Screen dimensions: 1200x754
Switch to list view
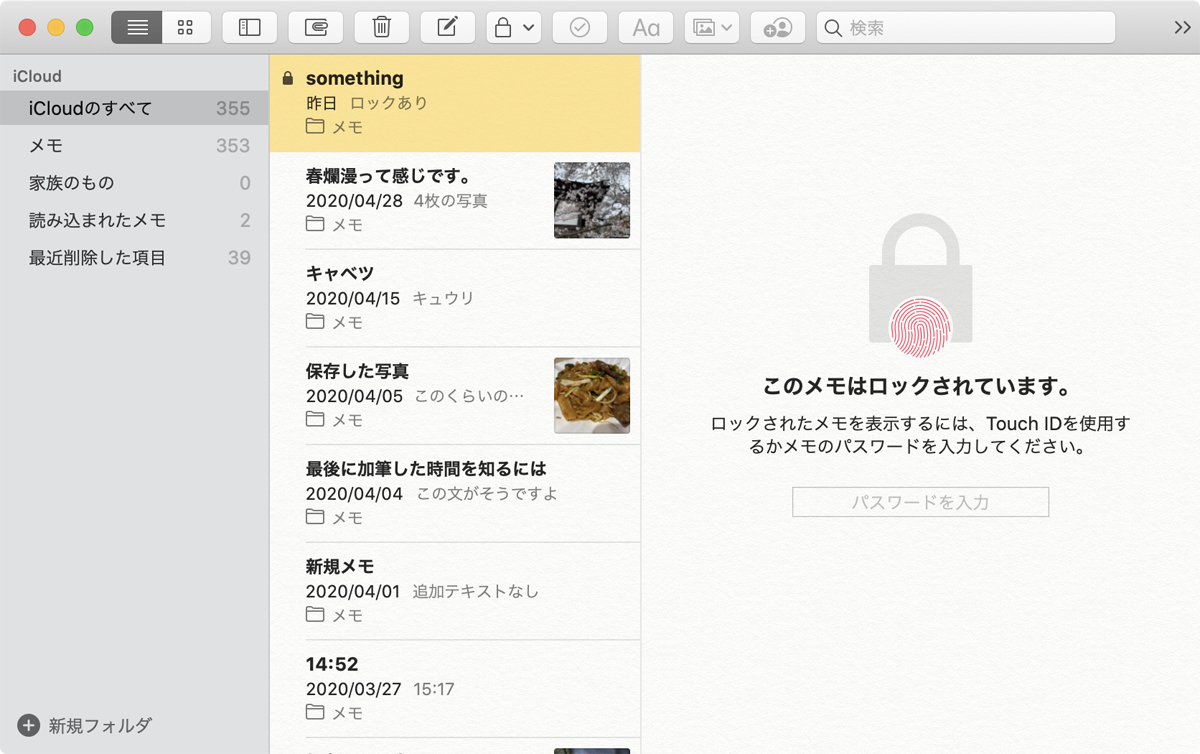tap(137, 27)
